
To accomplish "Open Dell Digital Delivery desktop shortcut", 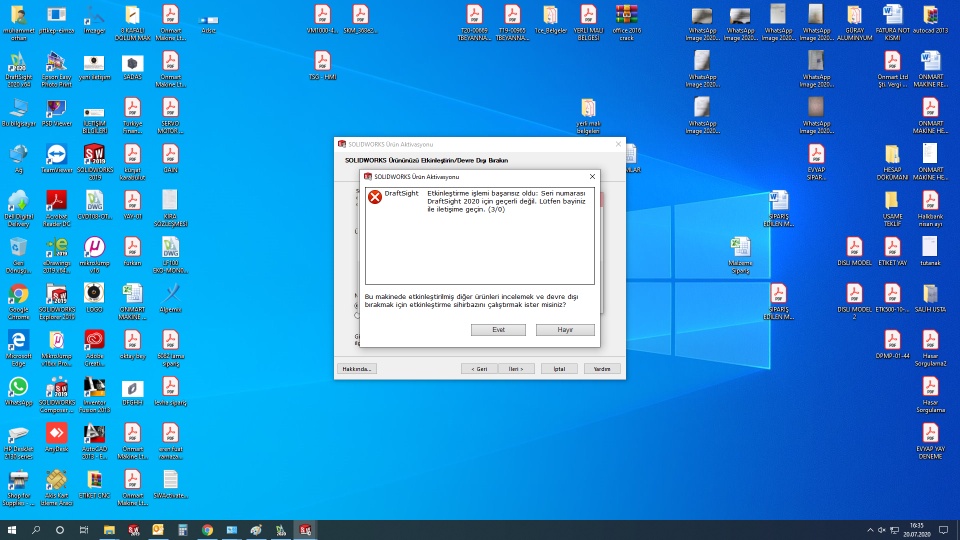I will 18,208.
